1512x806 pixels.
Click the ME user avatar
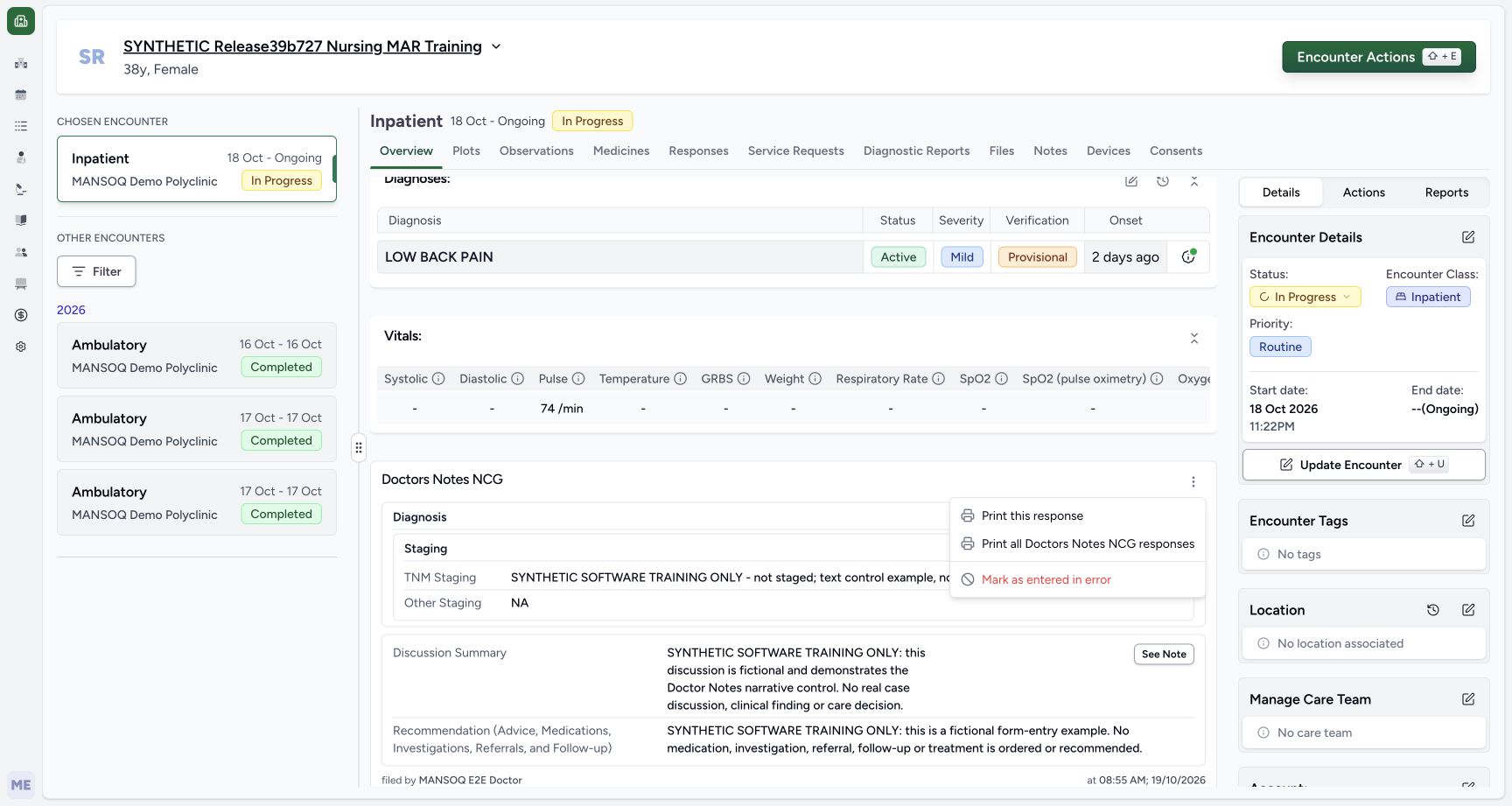21,785
